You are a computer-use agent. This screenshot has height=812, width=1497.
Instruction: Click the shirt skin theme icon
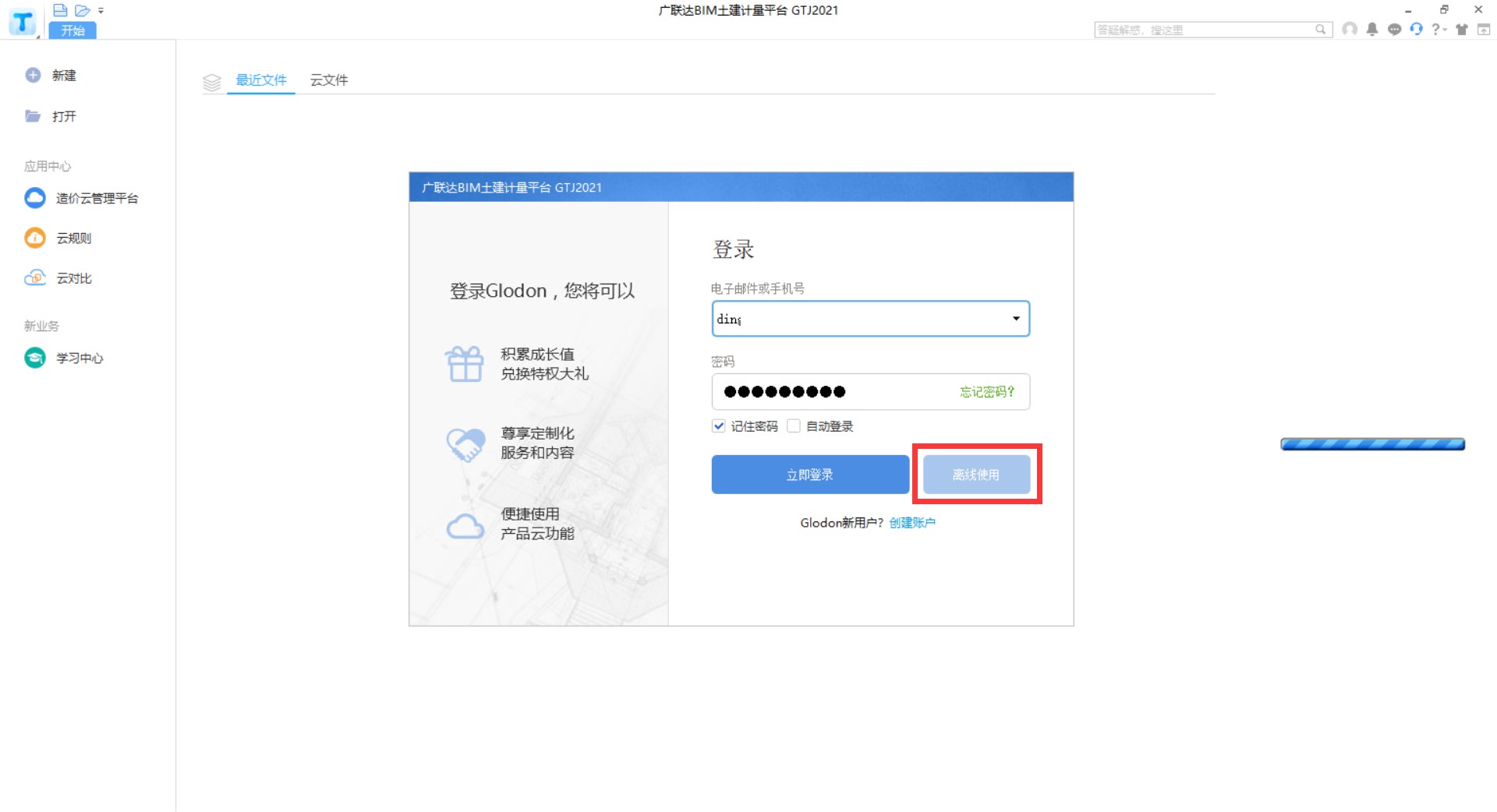click(1462, 30)
